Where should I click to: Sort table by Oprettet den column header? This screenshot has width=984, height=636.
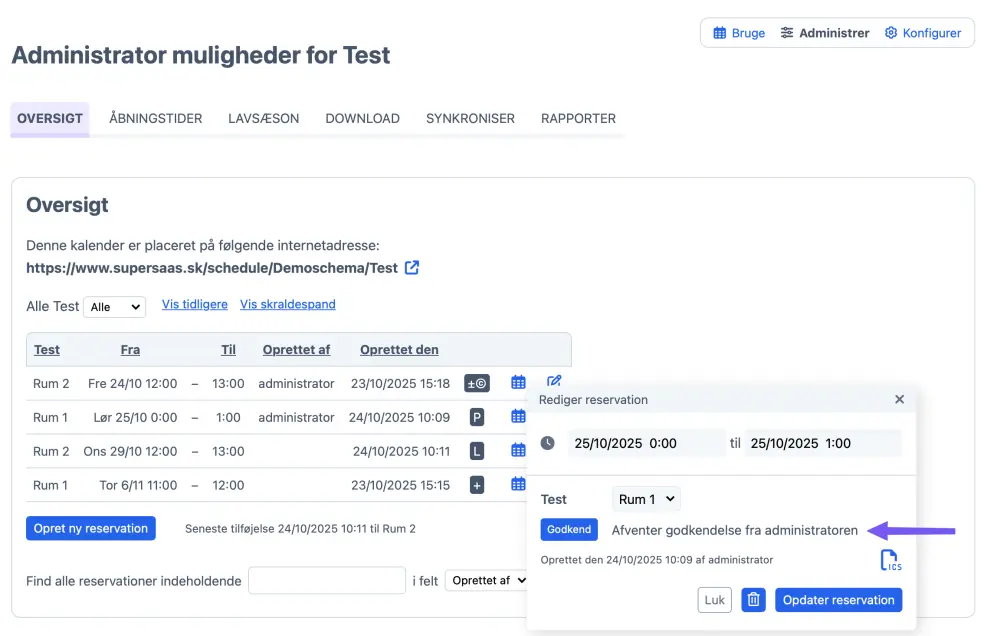(399, 350)
